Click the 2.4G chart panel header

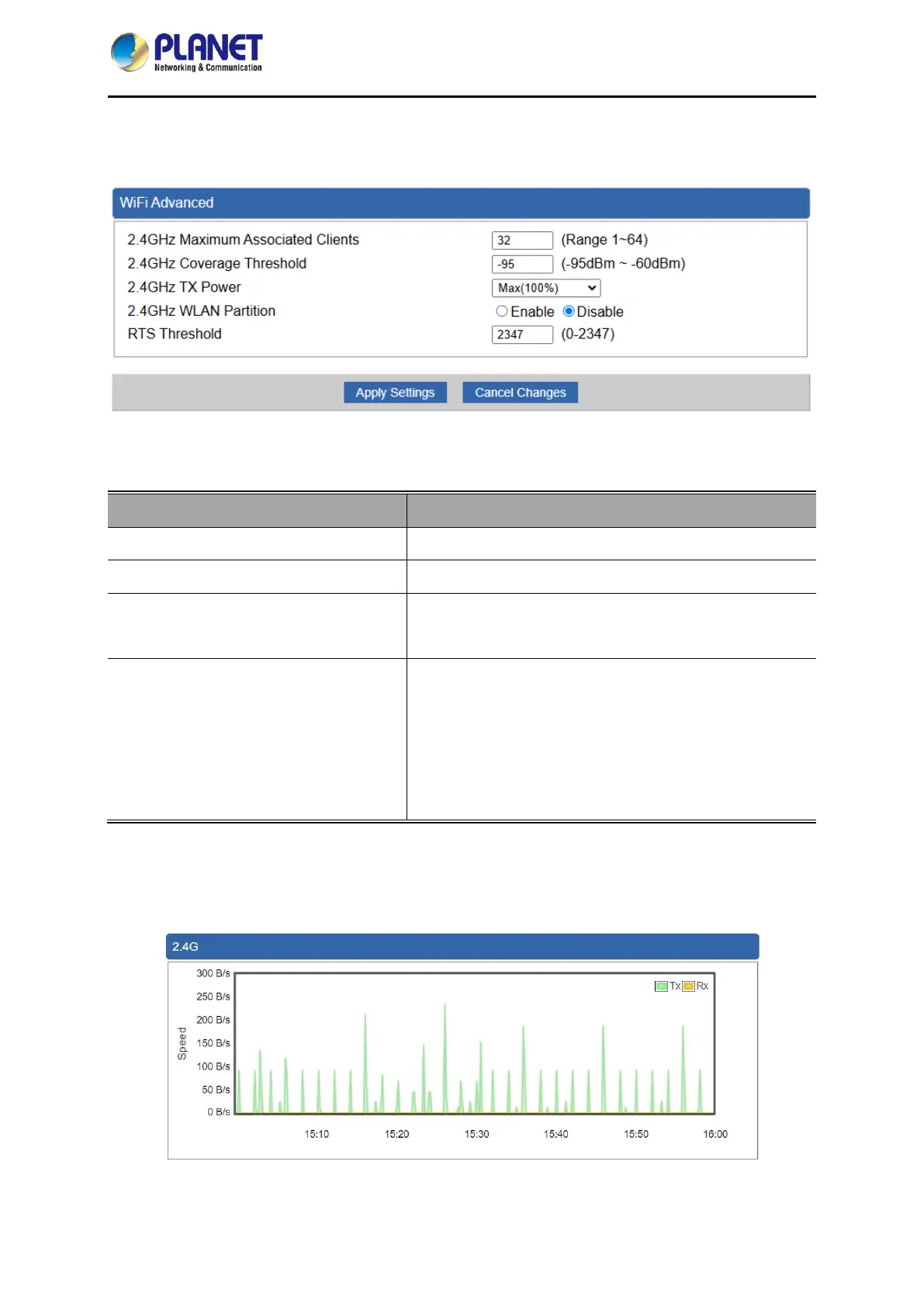point(462,947)
